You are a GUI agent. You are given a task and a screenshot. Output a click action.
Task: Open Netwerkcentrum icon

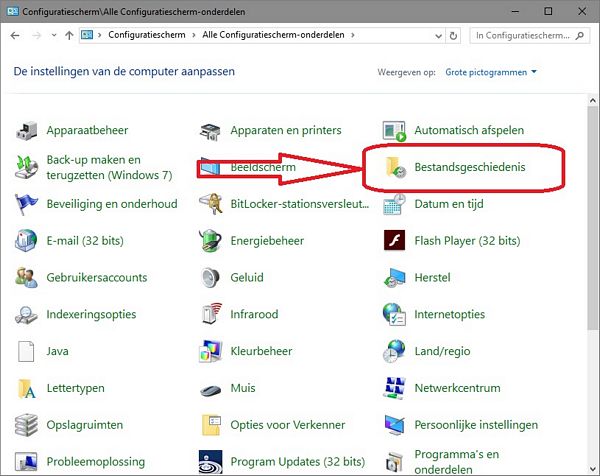394,388
